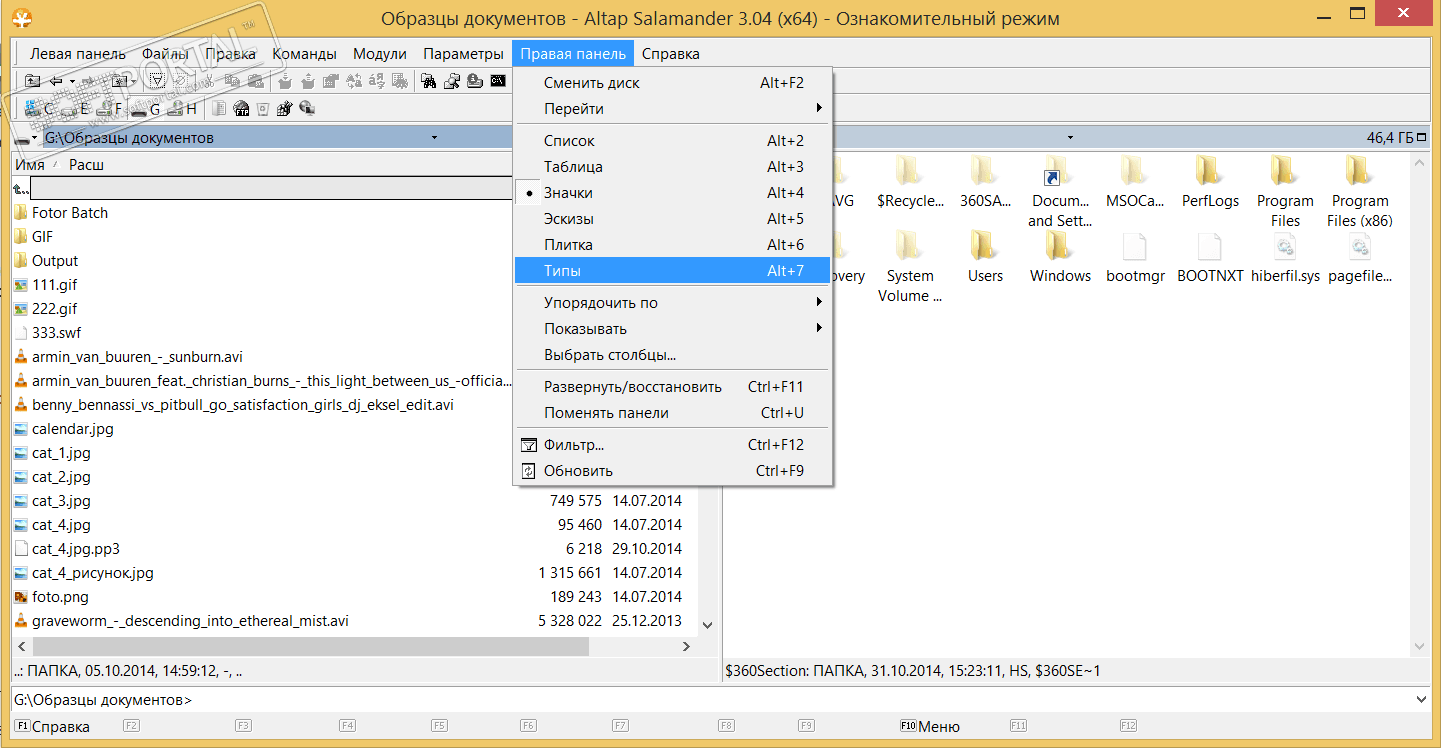This screenshot has height=748, width=1441.
Task: Select the PerfLogs folder icon
Action: (x=1210, y=170)
